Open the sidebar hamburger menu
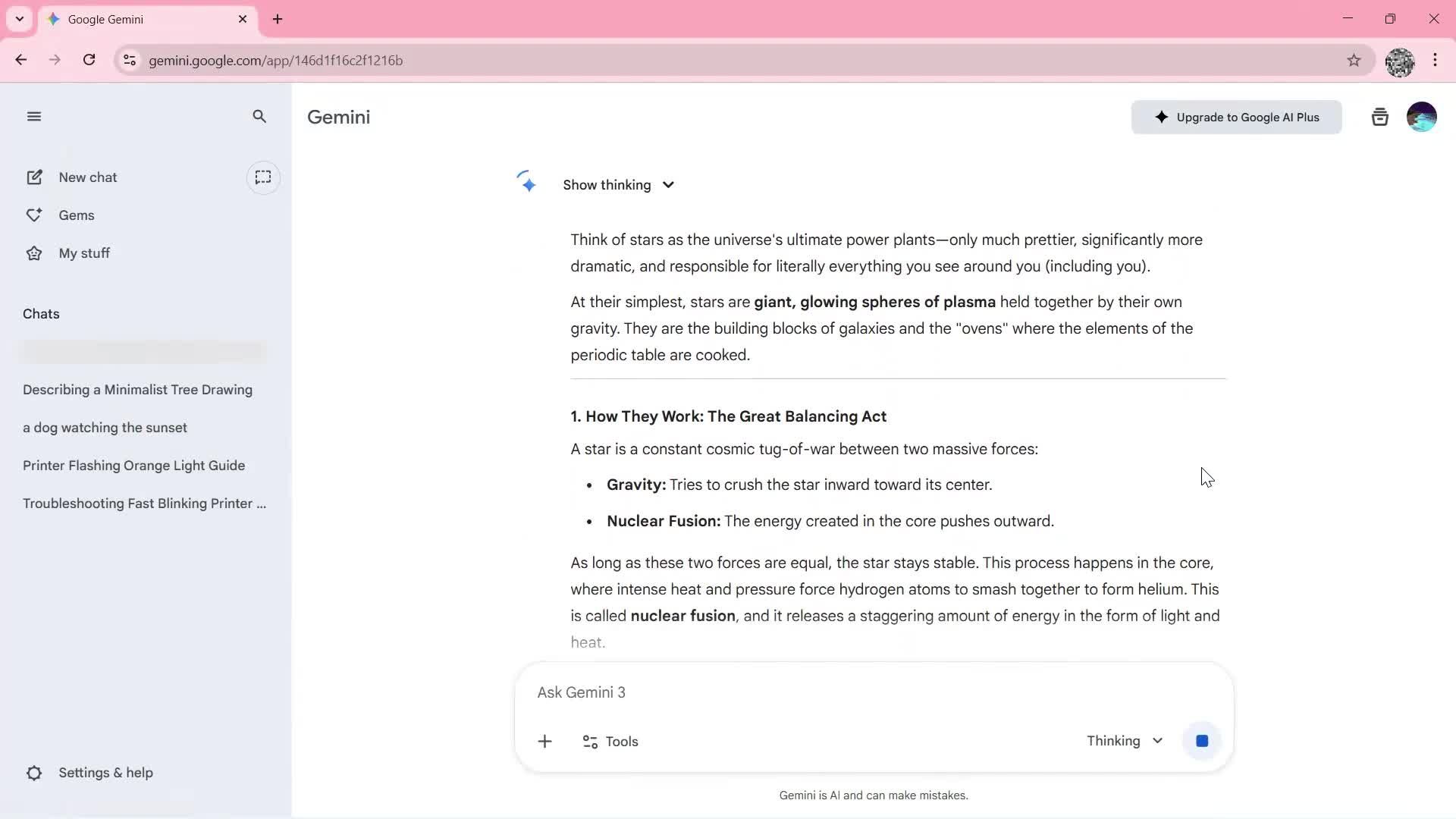The height and width of the screenshot is (819, 1456). (34, 116)
